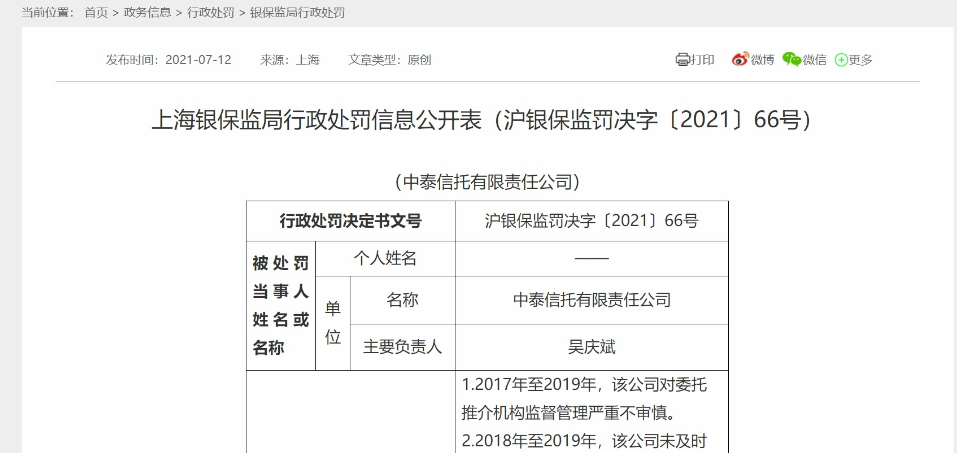Click the dash value beside 个人姓名

(592, 259)
